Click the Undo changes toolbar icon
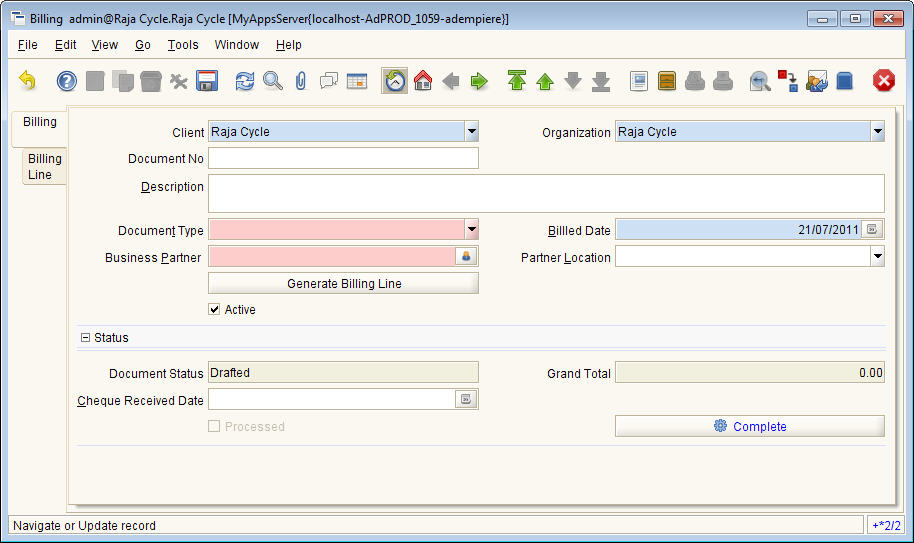This screenshot has height=543, width=914. (27, 81)
